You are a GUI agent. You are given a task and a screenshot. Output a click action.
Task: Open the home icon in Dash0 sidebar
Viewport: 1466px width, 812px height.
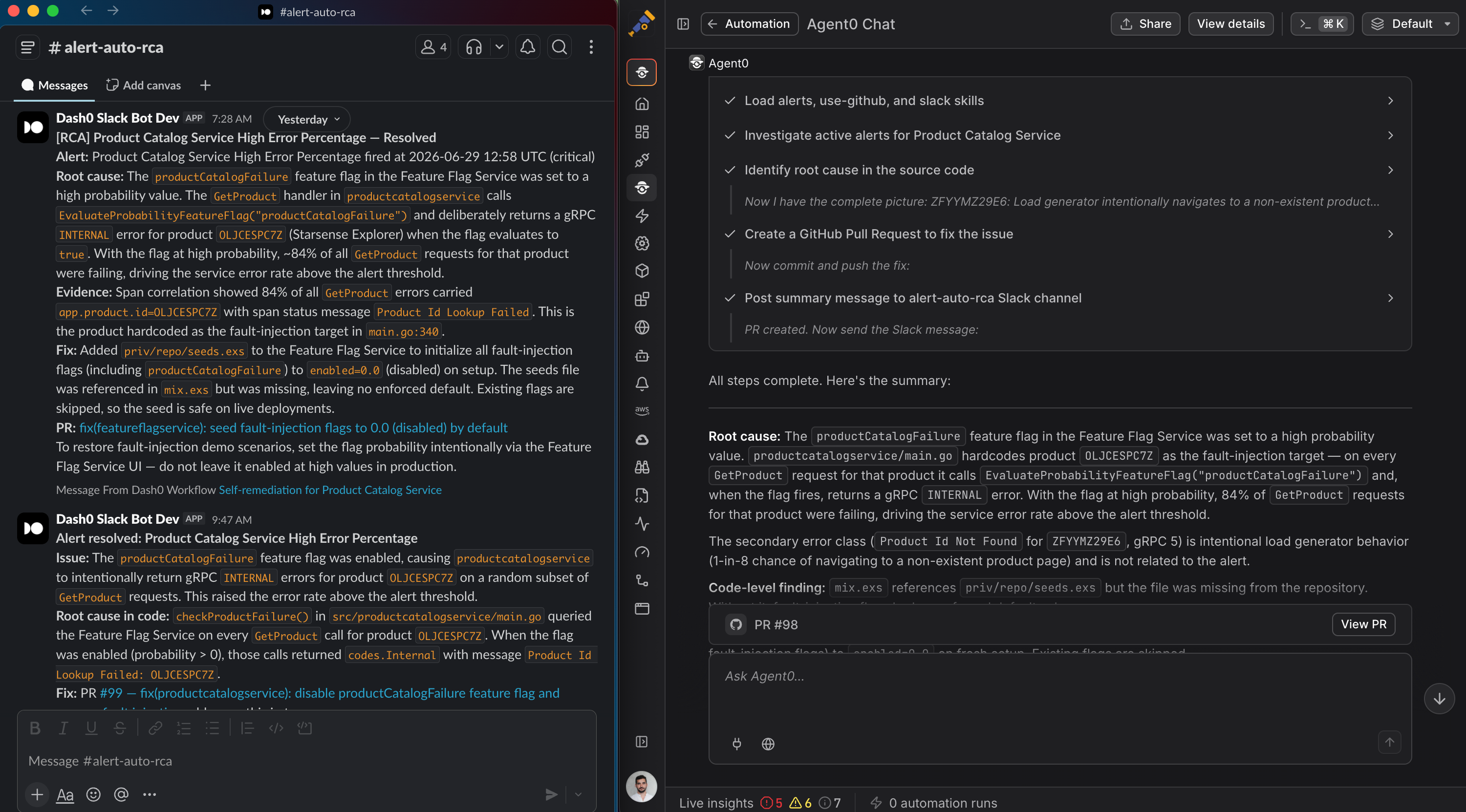click(642, 104)
